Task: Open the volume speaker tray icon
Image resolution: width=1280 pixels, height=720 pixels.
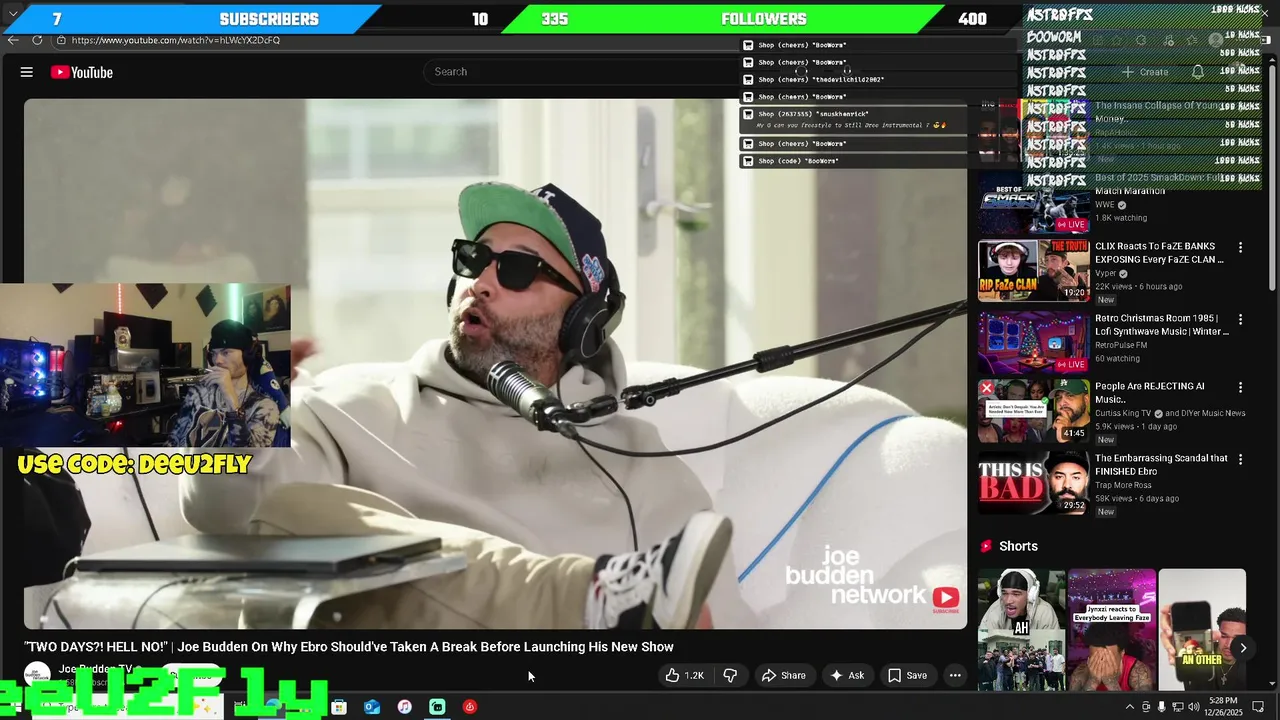Action: 1194,707
